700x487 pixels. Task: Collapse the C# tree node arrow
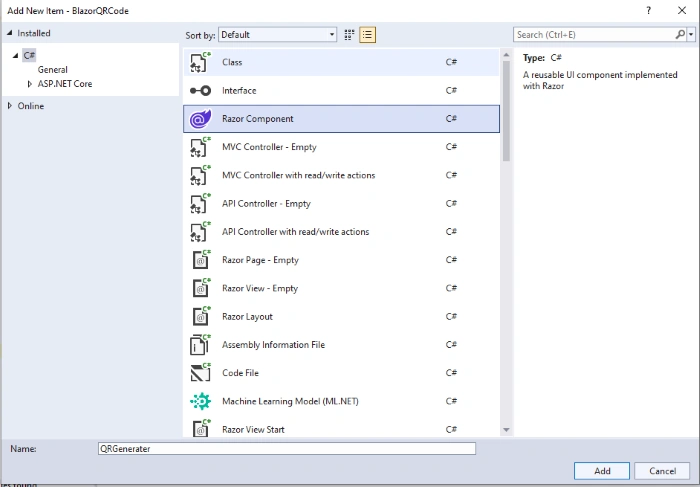tap(16, 55)
